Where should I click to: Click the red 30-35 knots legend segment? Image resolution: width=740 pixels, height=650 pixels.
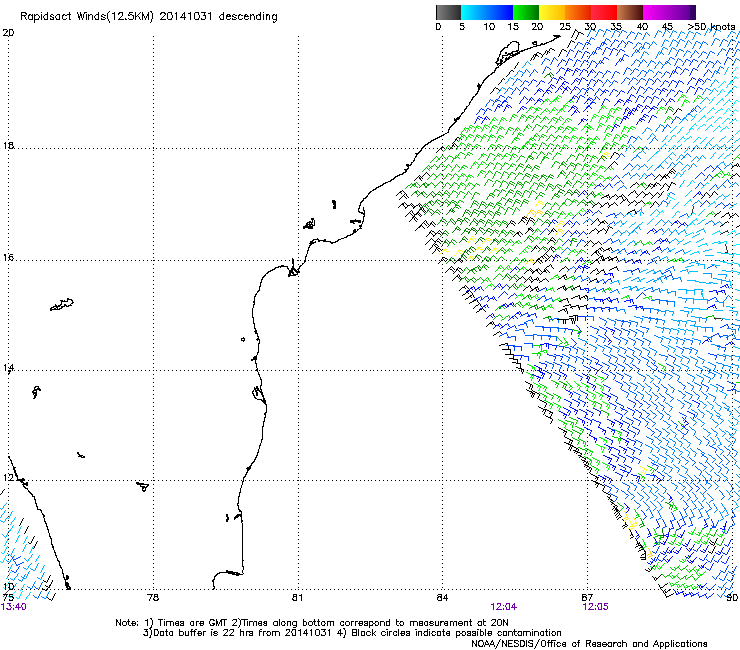pyautogui.click(x=604, y=12)
